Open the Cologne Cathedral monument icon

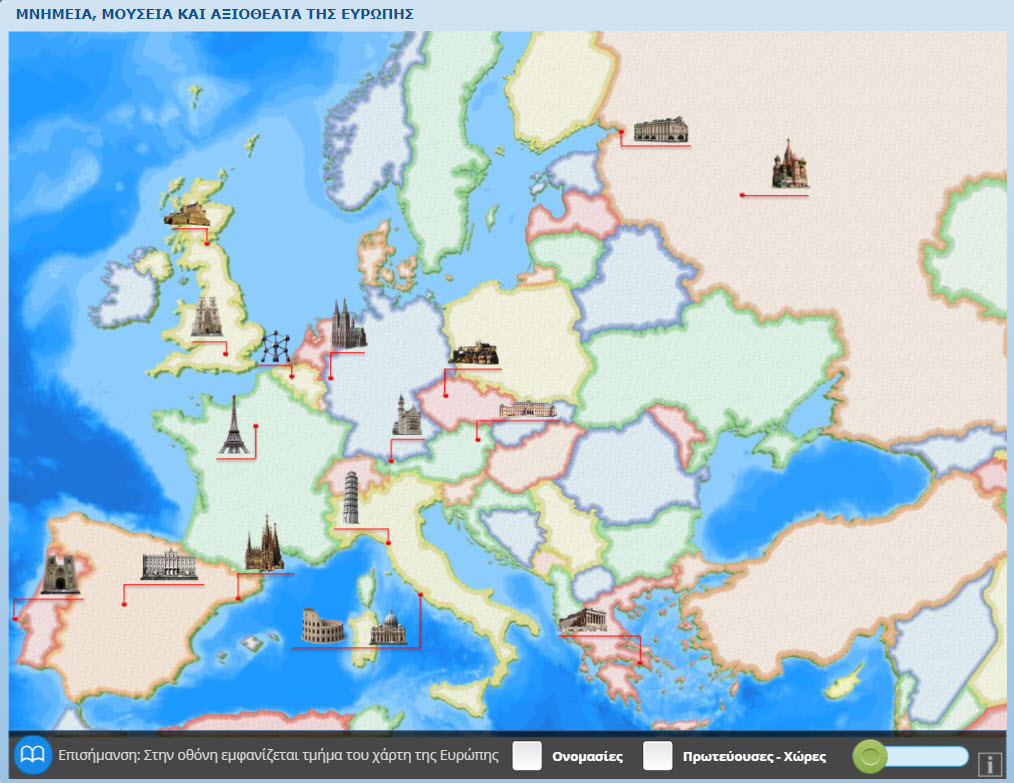pos(348,325)
